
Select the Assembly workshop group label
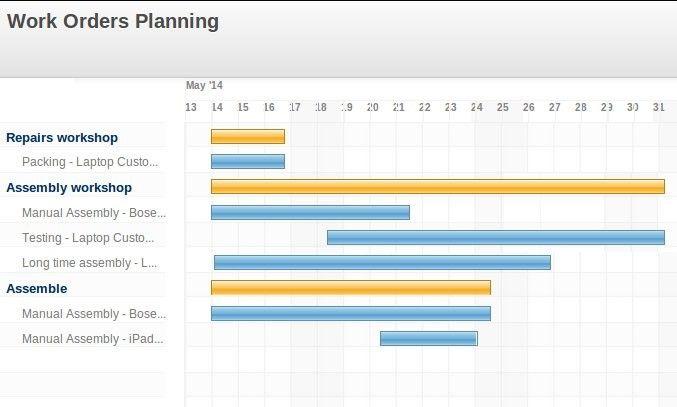point(69,188)
